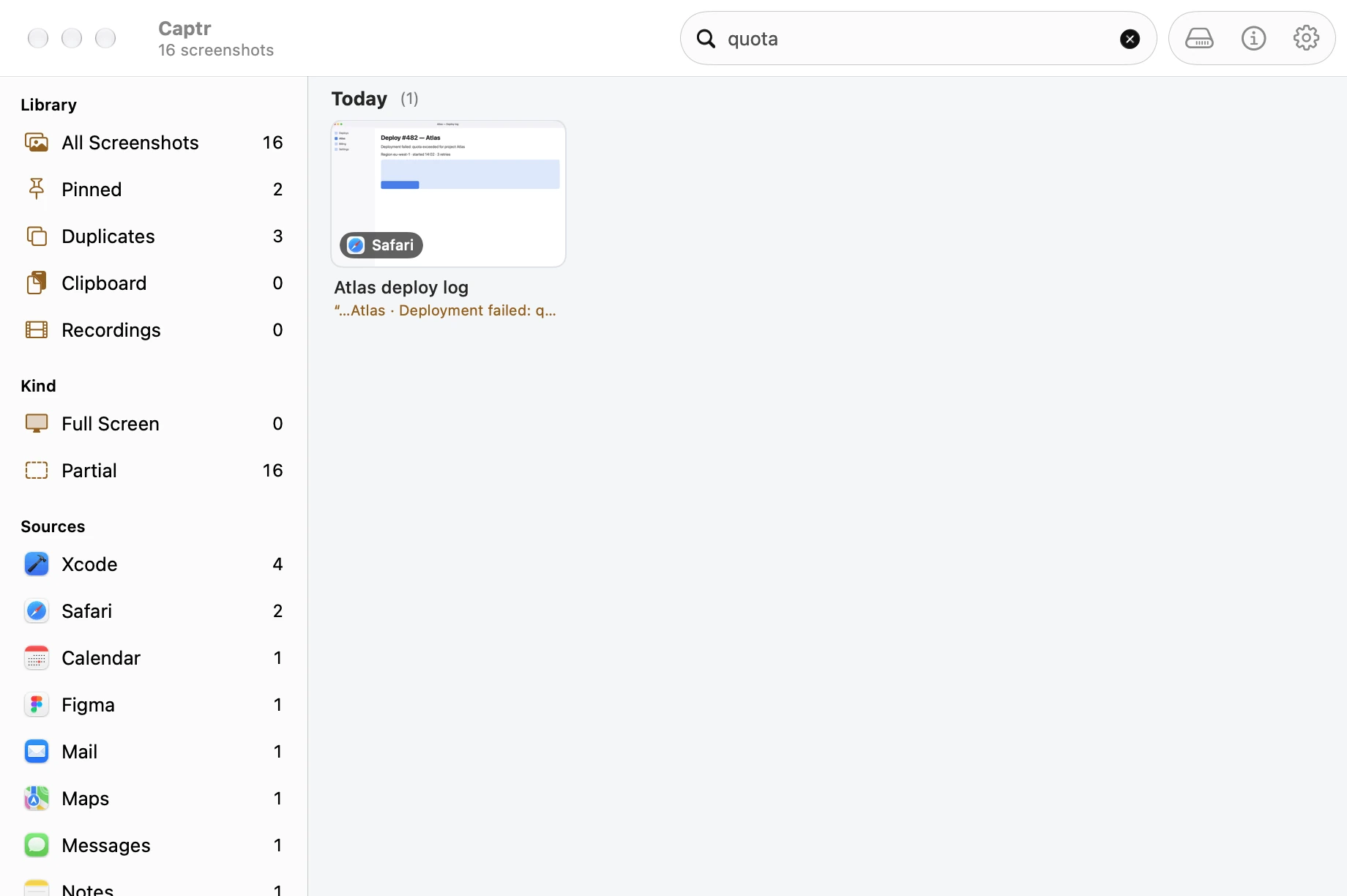Click the Today result count (1)
The height and width of the screenshot is (896, 1347).
pos(409,99)
